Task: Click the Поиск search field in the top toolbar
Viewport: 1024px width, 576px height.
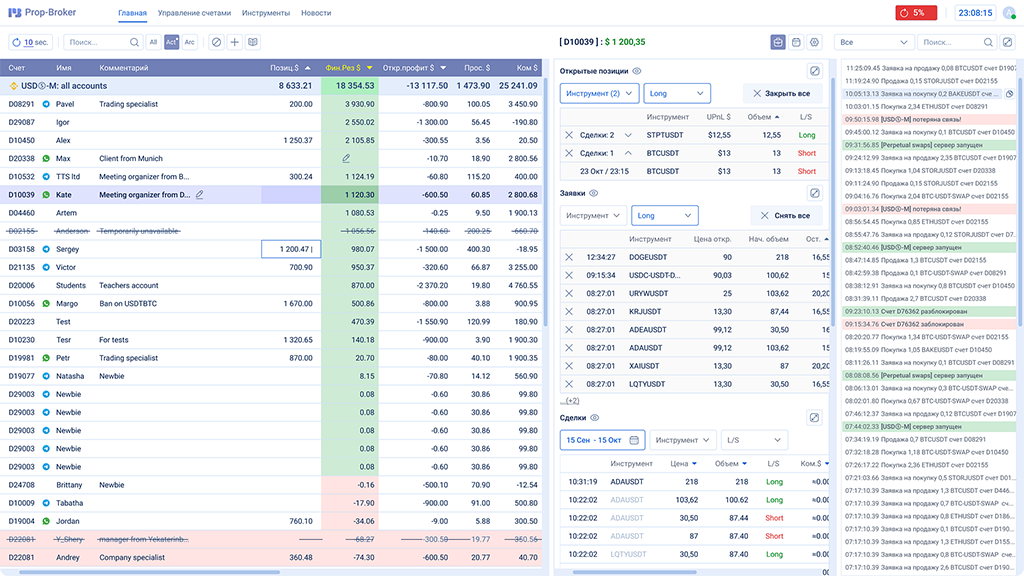Action: [100, 42]
